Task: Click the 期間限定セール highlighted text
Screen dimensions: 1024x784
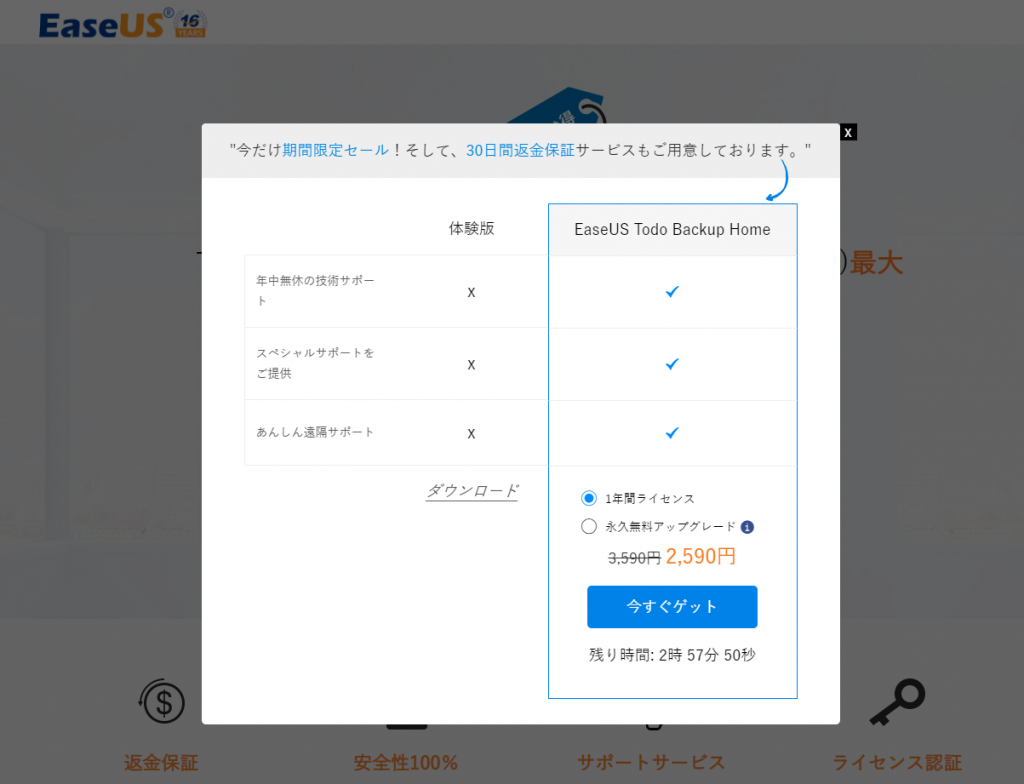Action: tap(336, 150)
